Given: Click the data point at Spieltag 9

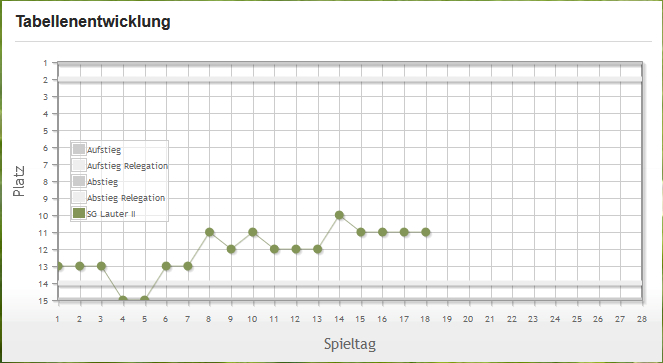Looking at the screenshot, I should tap(231, 249).
